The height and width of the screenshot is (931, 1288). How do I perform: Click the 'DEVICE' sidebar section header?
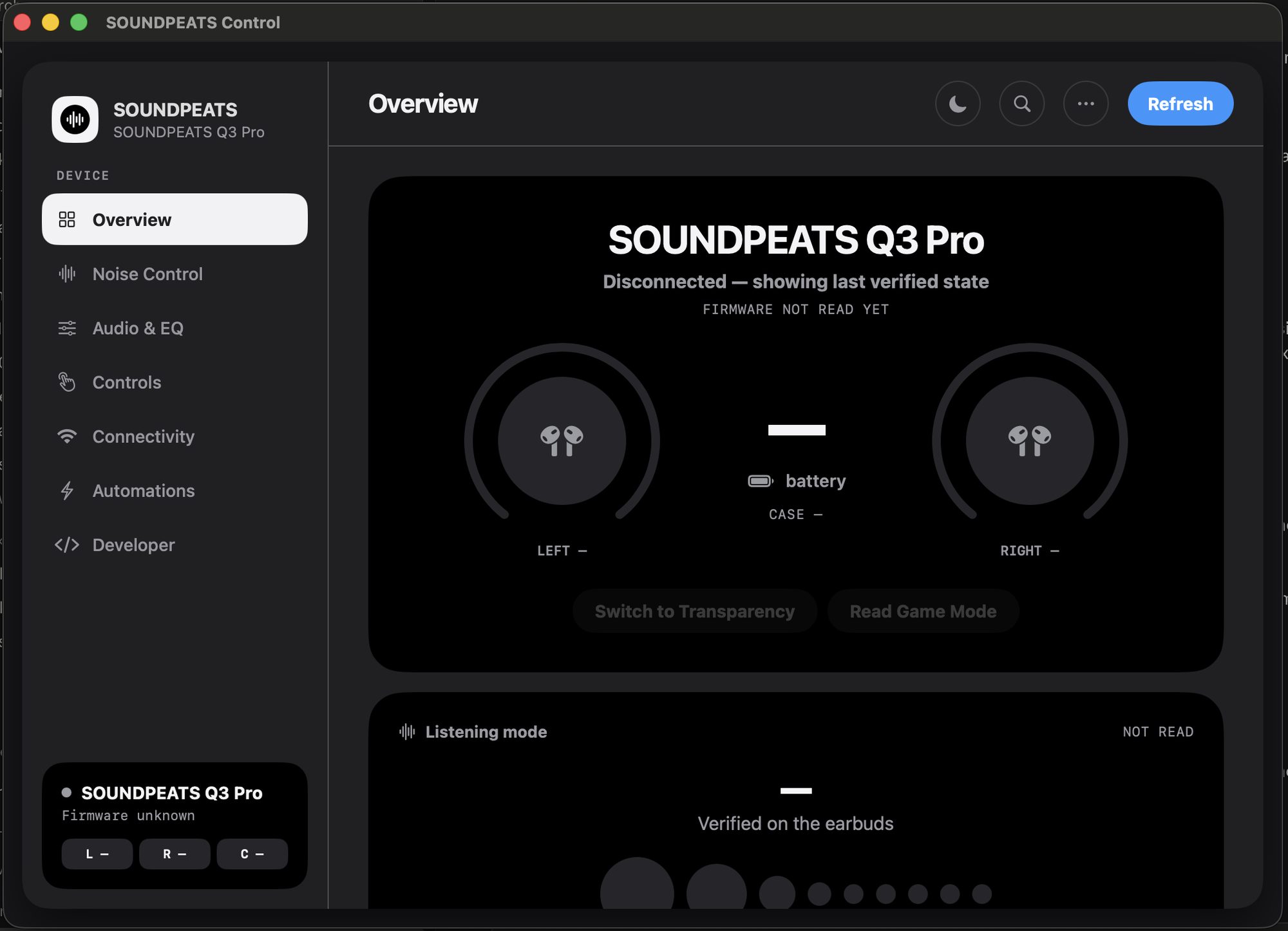click(x=83, y=176)
